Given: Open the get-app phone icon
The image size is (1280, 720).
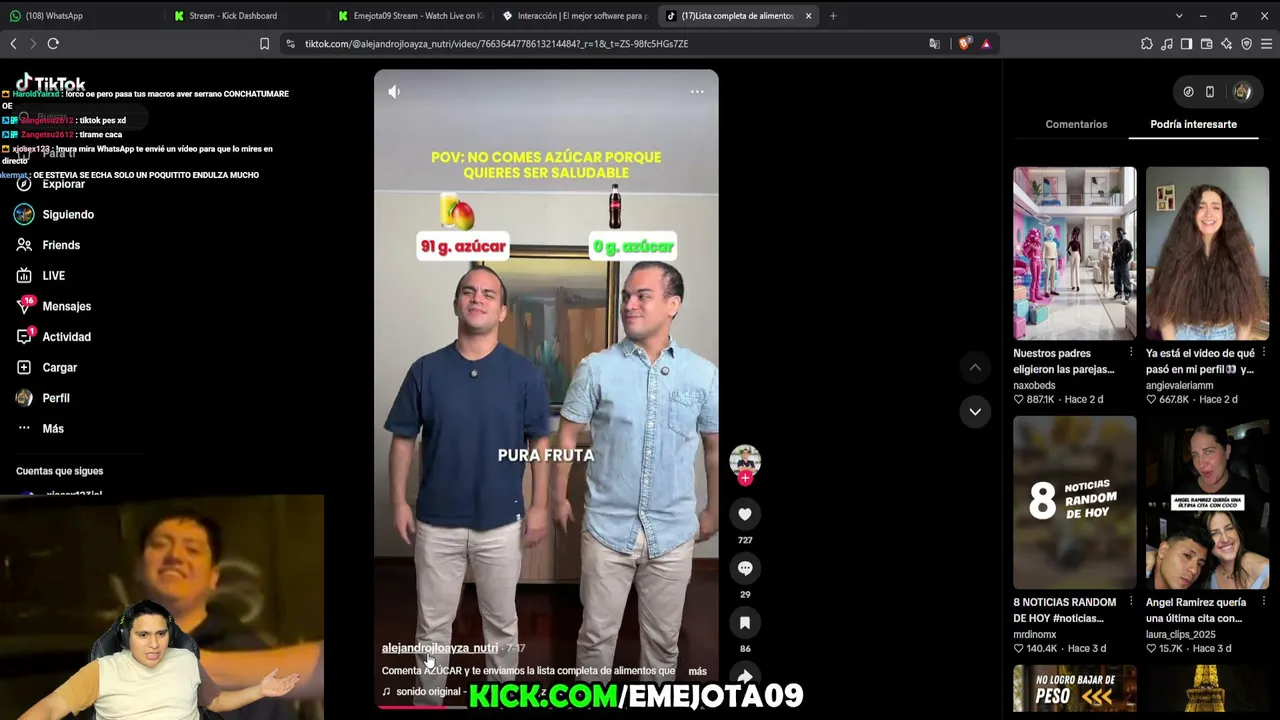Looking at the screenshot, I should pyautogui.click(x=1210, y=92).
